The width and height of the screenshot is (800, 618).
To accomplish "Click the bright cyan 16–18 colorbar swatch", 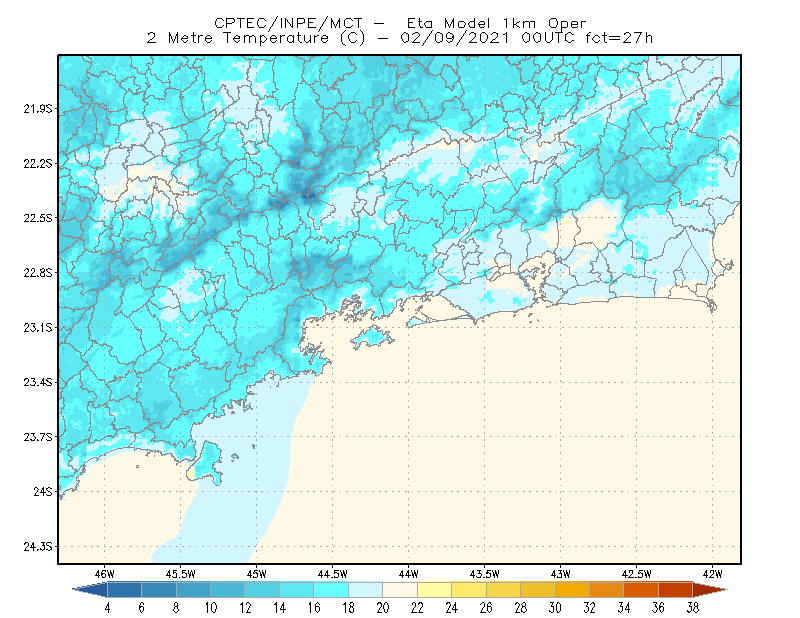I will [331, 590].
